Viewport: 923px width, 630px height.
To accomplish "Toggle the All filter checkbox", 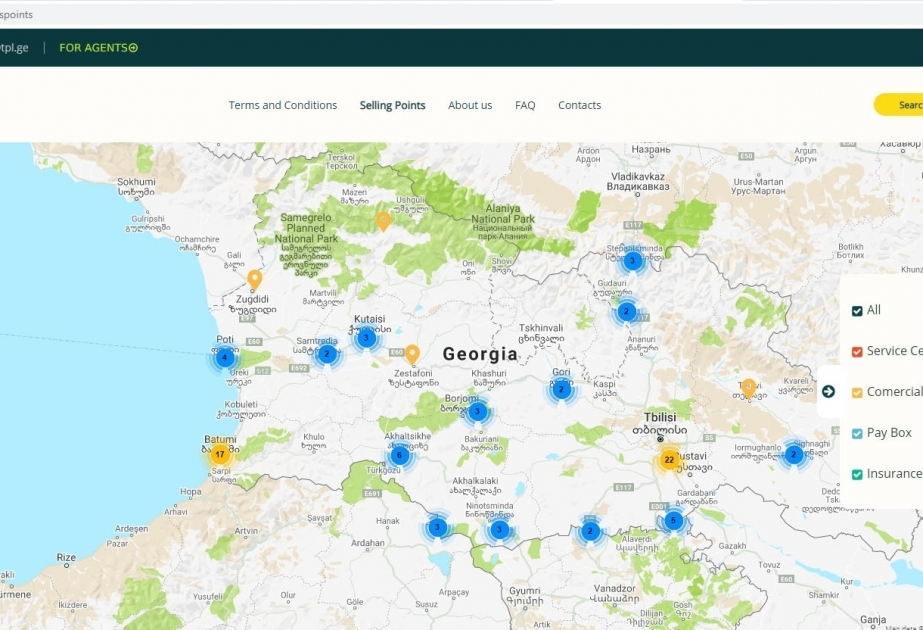I will tap(857, 310).
